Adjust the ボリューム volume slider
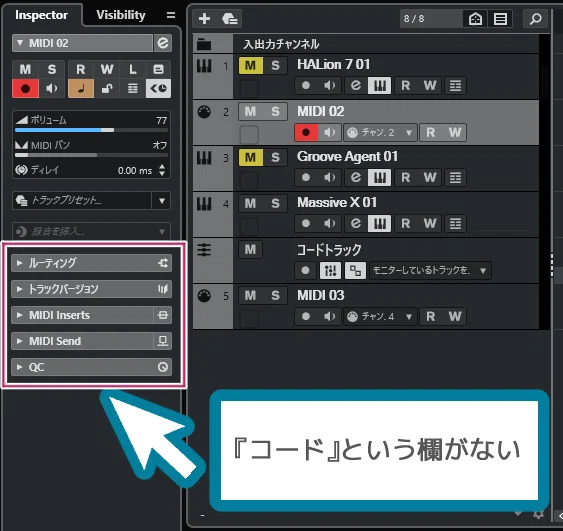Image resolution: width=563 pixels, height=531 pixels. pyautogui.click(x=92, y=130)
